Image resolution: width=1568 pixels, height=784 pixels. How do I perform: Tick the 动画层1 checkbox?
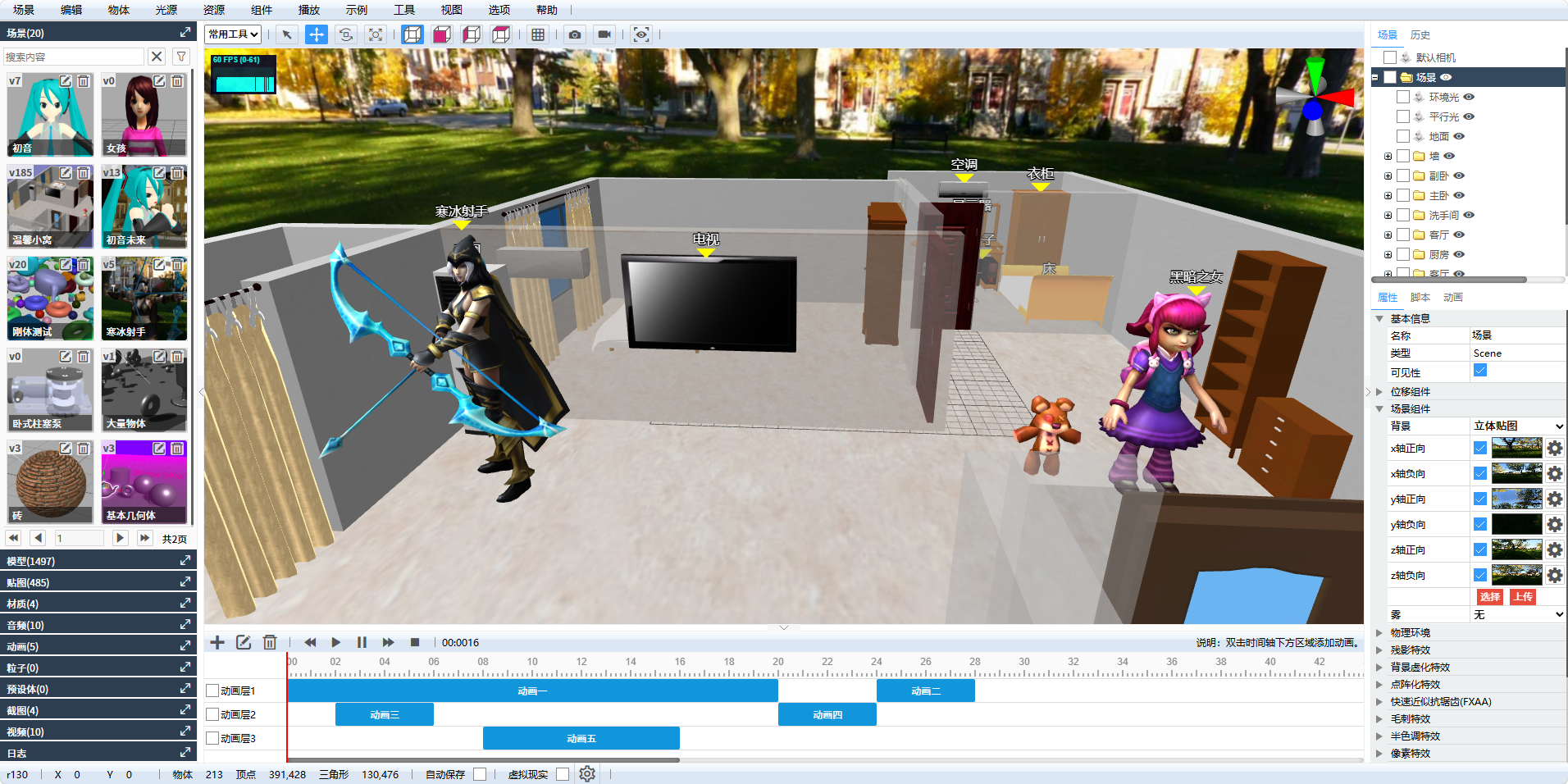tap(212, 691)
